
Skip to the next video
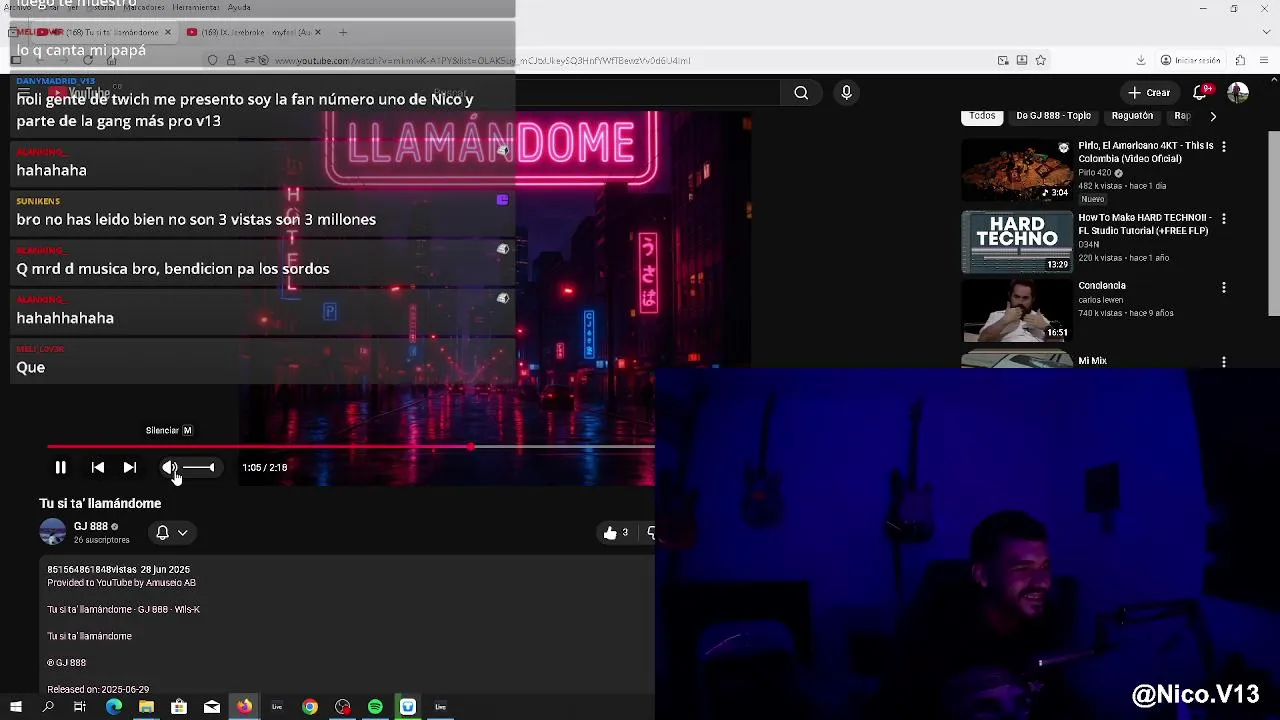coord(129,467)
